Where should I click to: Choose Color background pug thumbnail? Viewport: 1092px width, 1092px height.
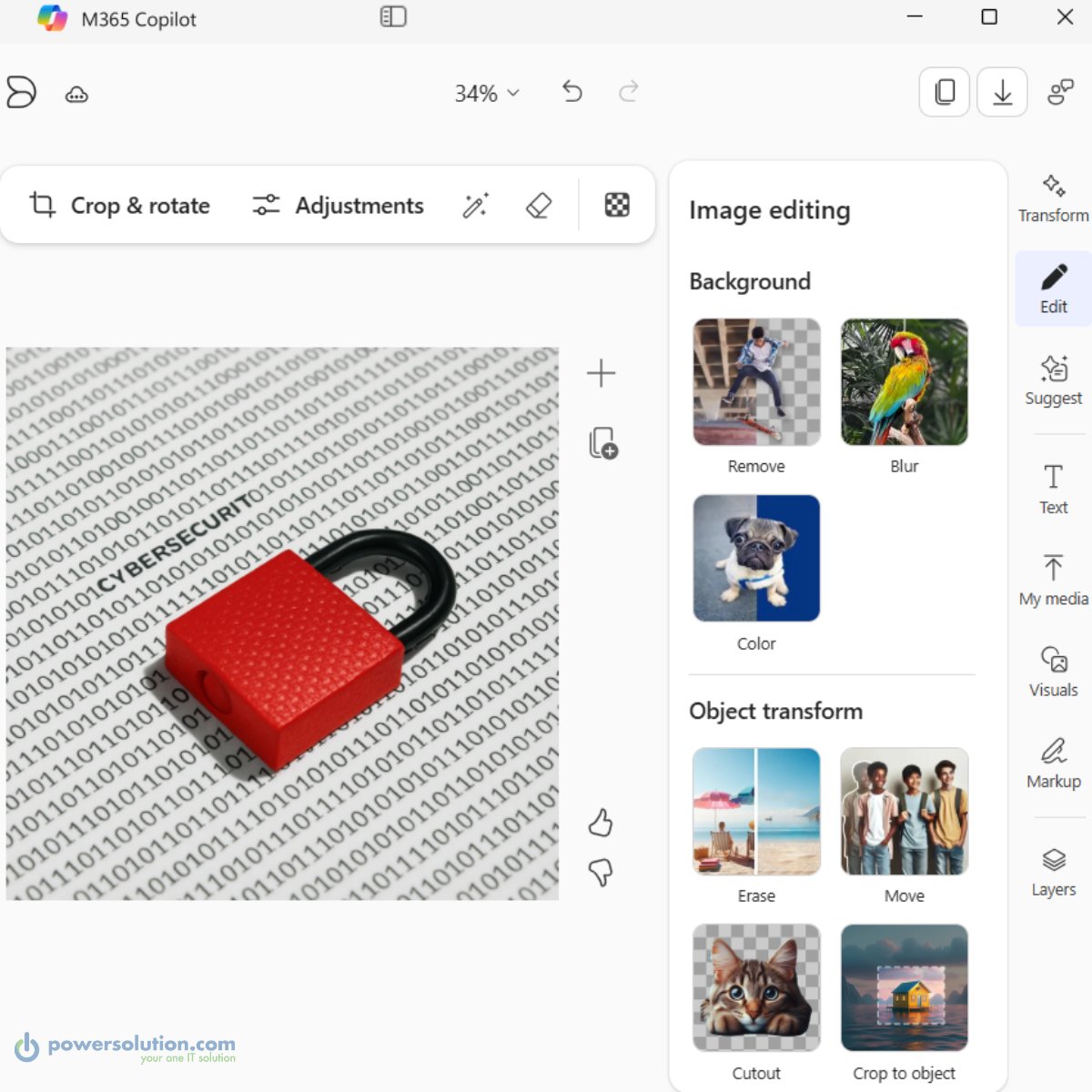point(756,558)
